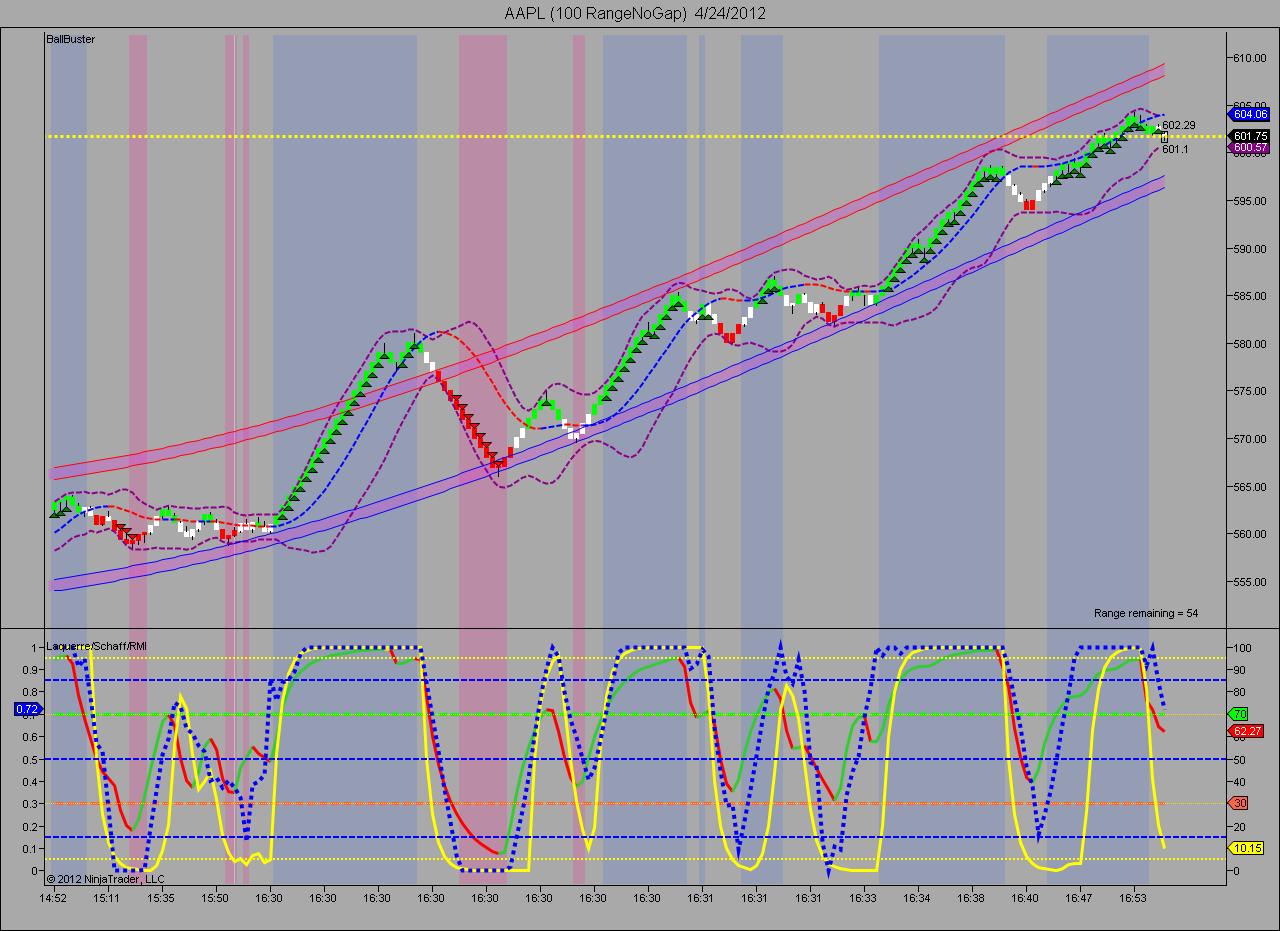
Task: Click the green 70 level marker
Action: [1237, 714]
